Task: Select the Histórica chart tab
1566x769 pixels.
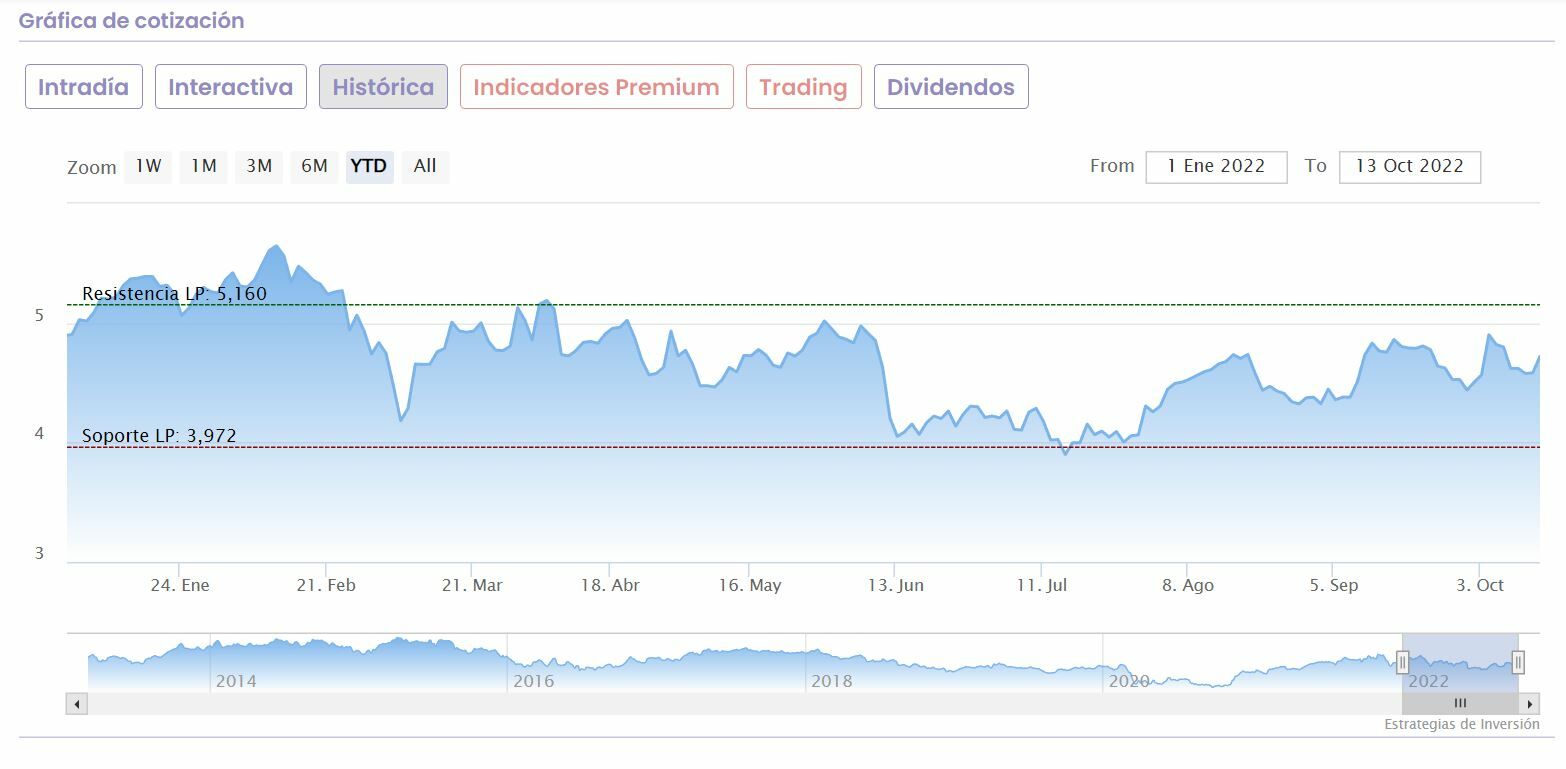Action: (383, 87)
